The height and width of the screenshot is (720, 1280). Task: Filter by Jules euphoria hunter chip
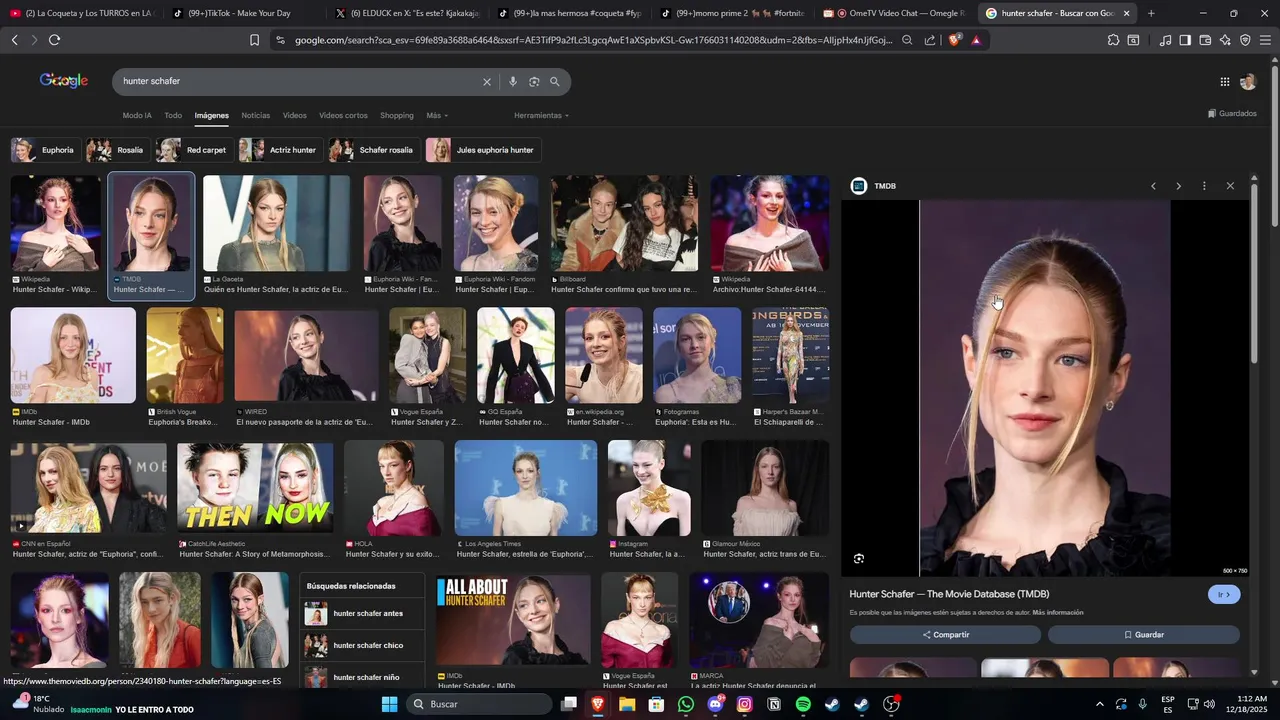(483, 150)
